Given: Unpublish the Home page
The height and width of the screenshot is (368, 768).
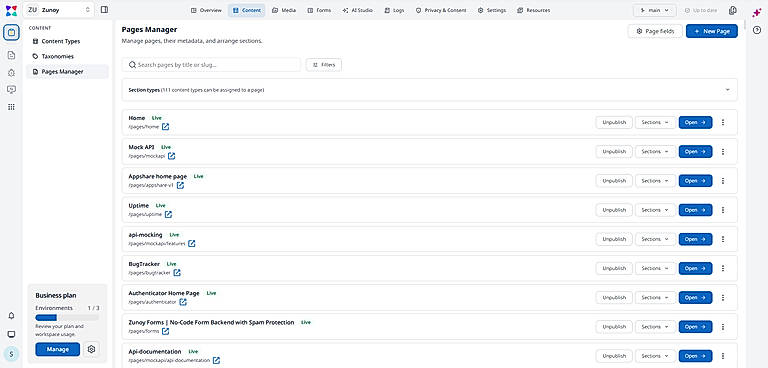Looking at the screenshot, I should pyautogui.click(x=614, y=123).
